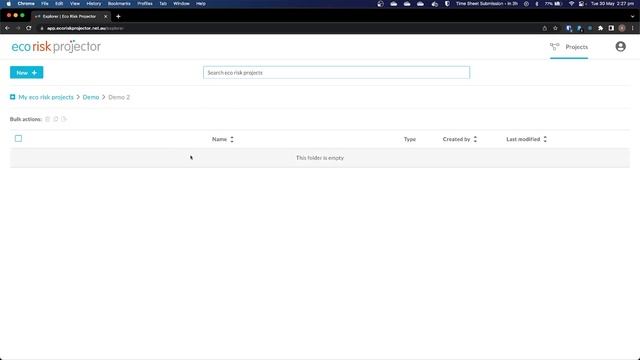This screenshot has width=640, height=360.
Task: Open the Projects tab in header
Action: [x=569, y=47]
